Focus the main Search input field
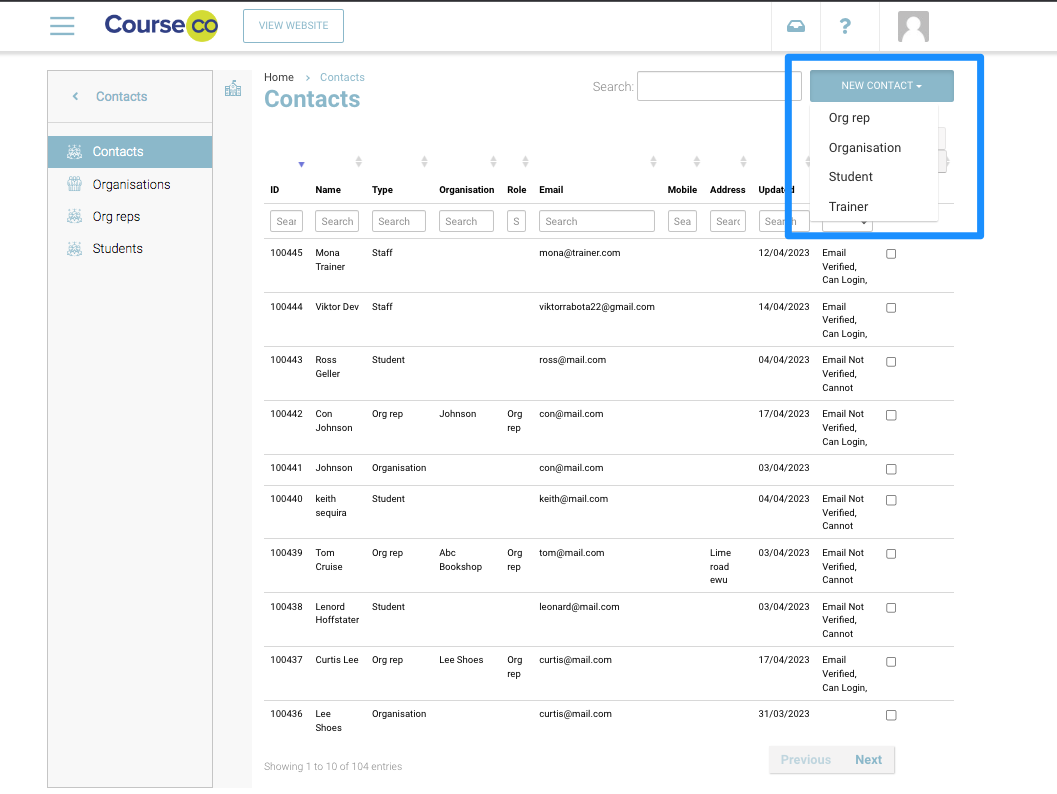 (x=718, y=87)
